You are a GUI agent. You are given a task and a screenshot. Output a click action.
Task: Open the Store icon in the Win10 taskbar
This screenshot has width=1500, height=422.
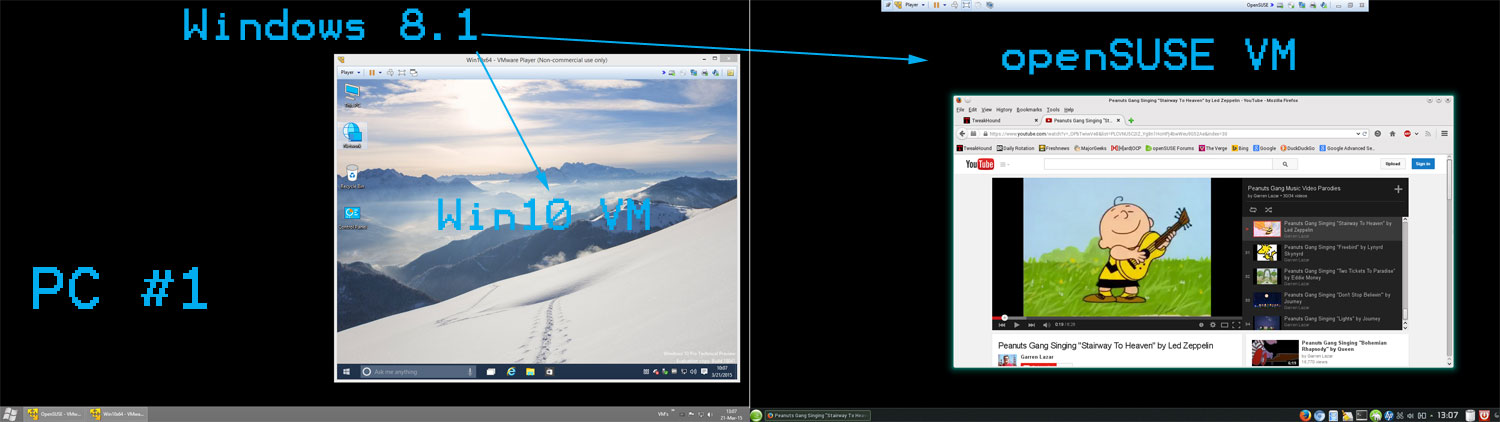pyautogui.click(x=549, y=371)
